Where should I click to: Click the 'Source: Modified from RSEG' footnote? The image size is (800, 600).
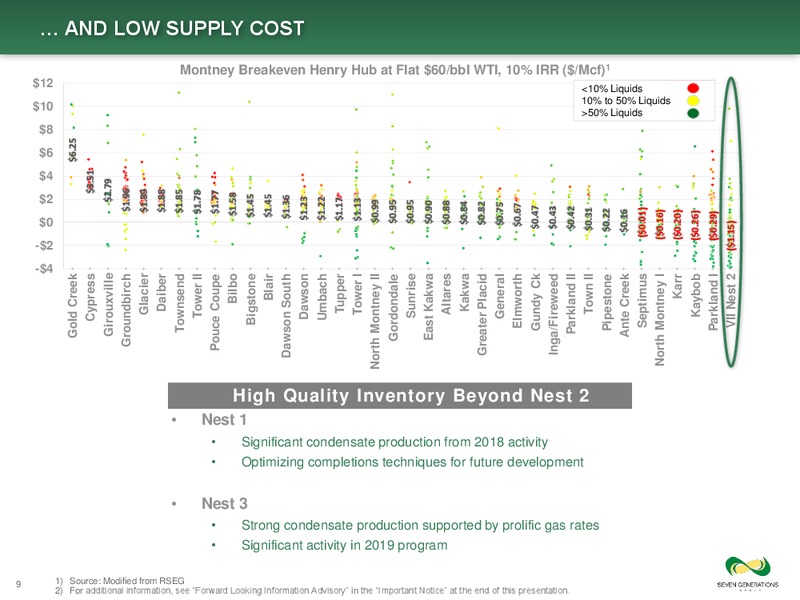pos(127,581)
